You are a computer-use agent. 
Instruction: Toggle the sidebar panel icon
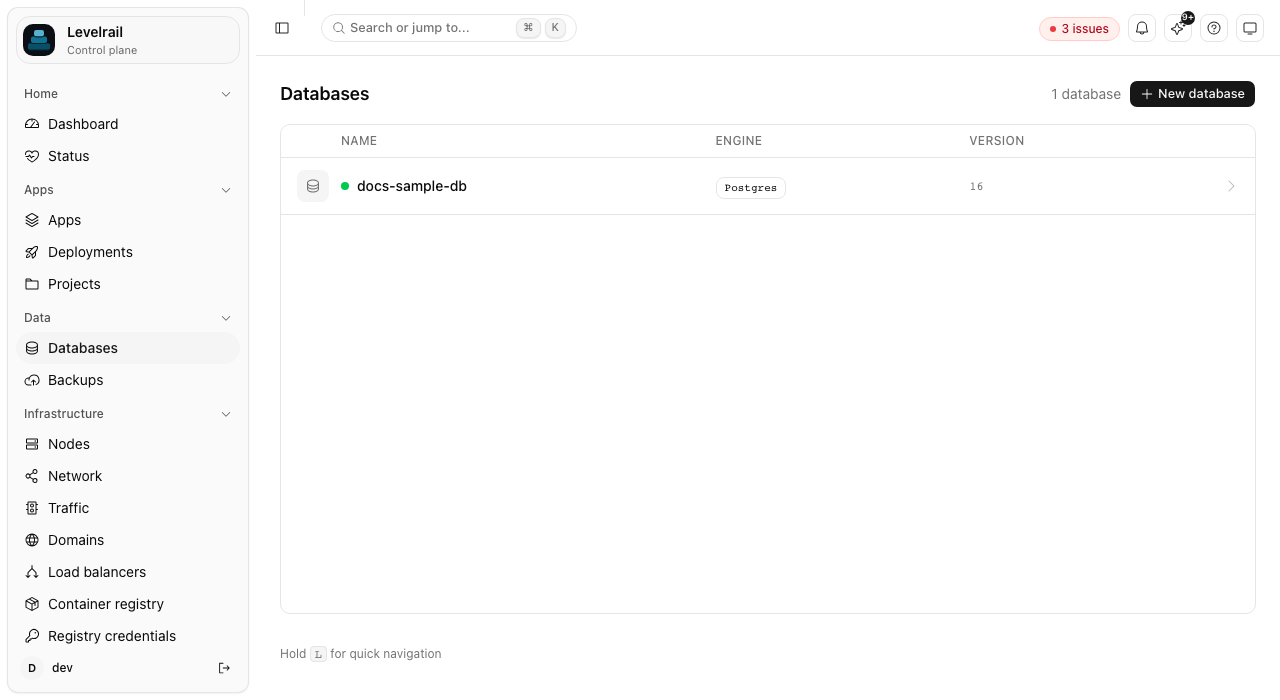point(282,28)
